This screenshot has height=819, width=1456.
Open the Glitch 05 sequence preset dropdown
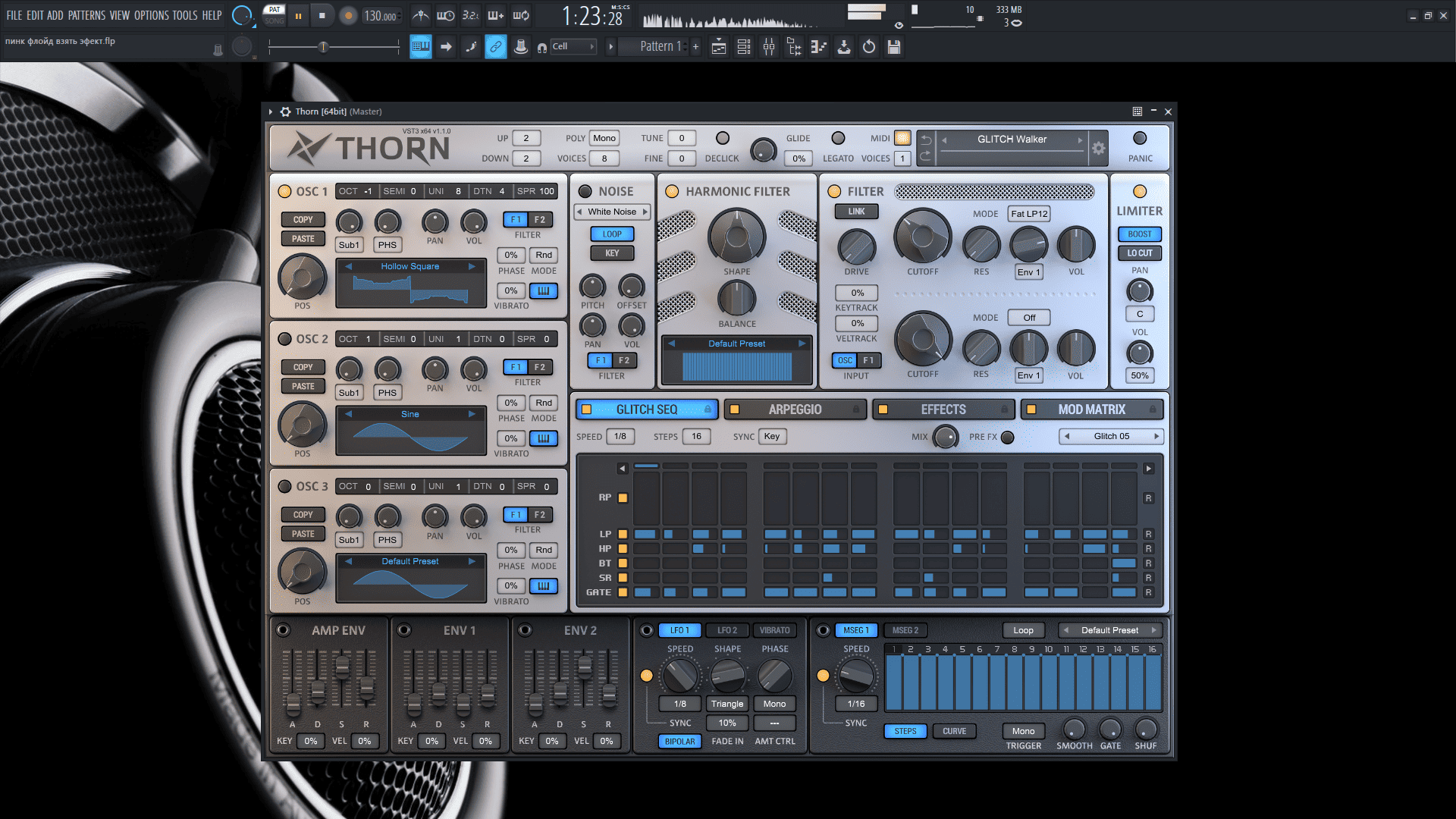tap(1112, 436)
